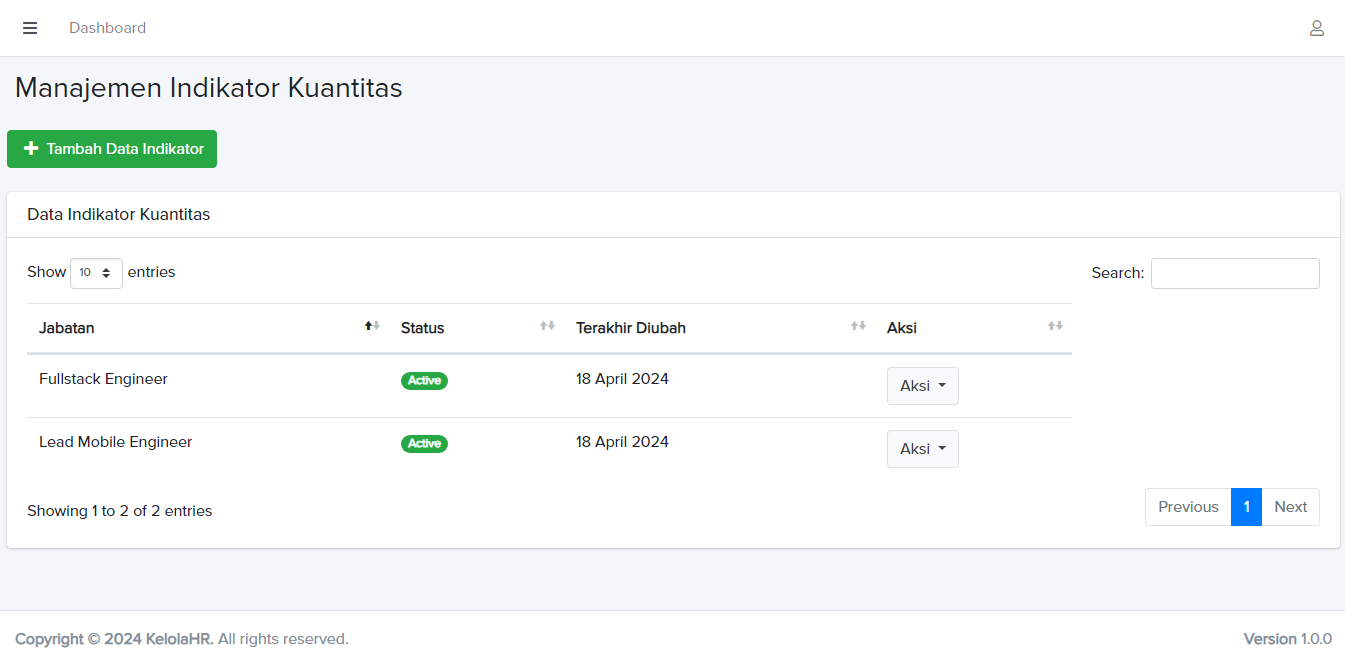Expand Aksi dropdown for Fullstack Engineer
Viewport: 1345px width, 667px height.
[x=922, y=386]
